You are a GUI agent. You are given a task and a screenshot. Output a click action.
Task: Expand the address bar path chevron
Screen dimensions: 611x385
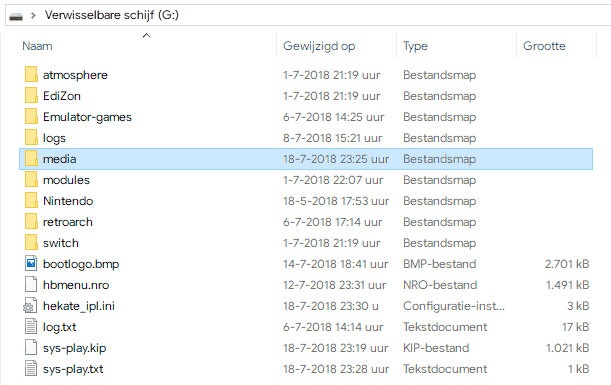34,16
